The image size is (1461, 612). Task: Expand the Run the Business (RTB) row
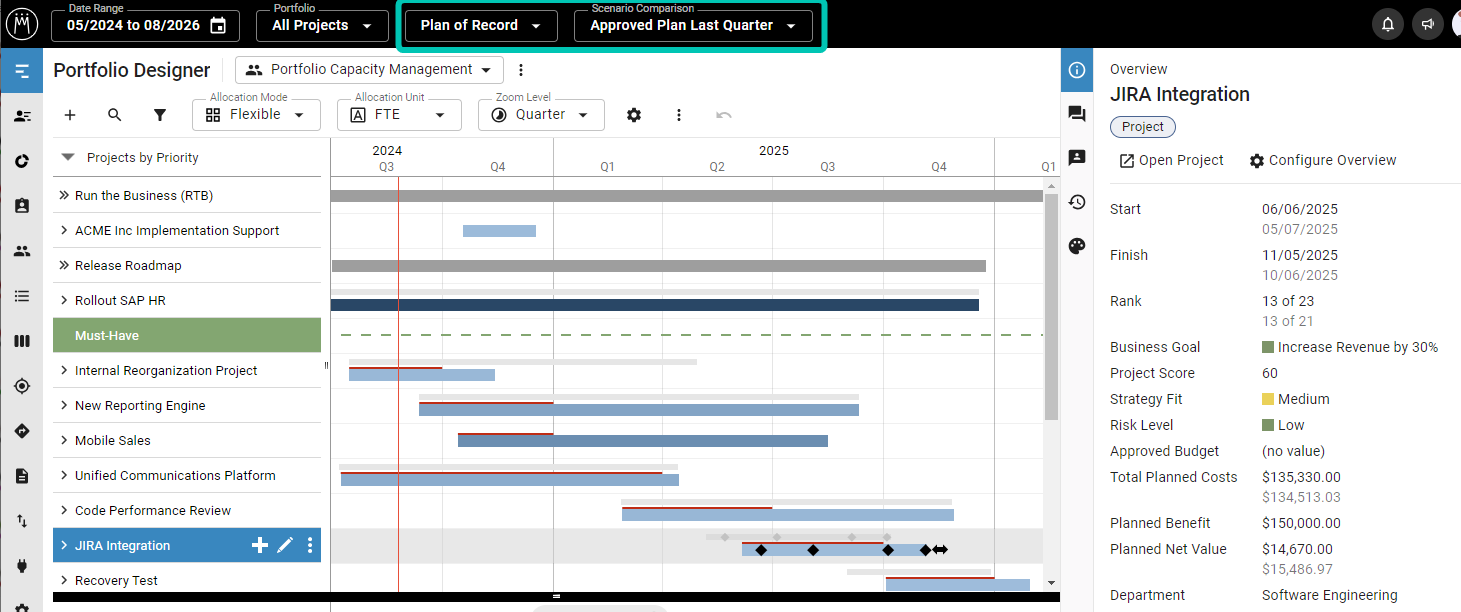(x=65, y=195)
